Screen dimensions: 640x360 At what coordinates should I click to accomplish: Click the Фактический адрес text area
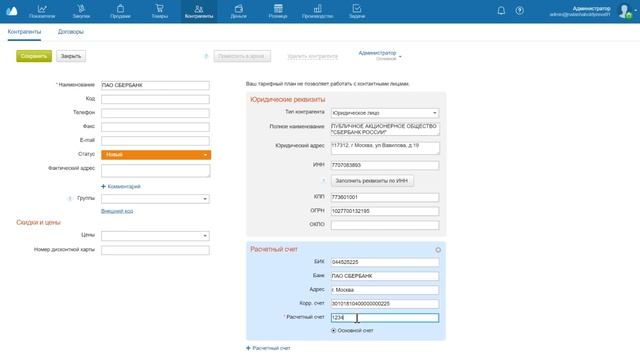(156, 171)
